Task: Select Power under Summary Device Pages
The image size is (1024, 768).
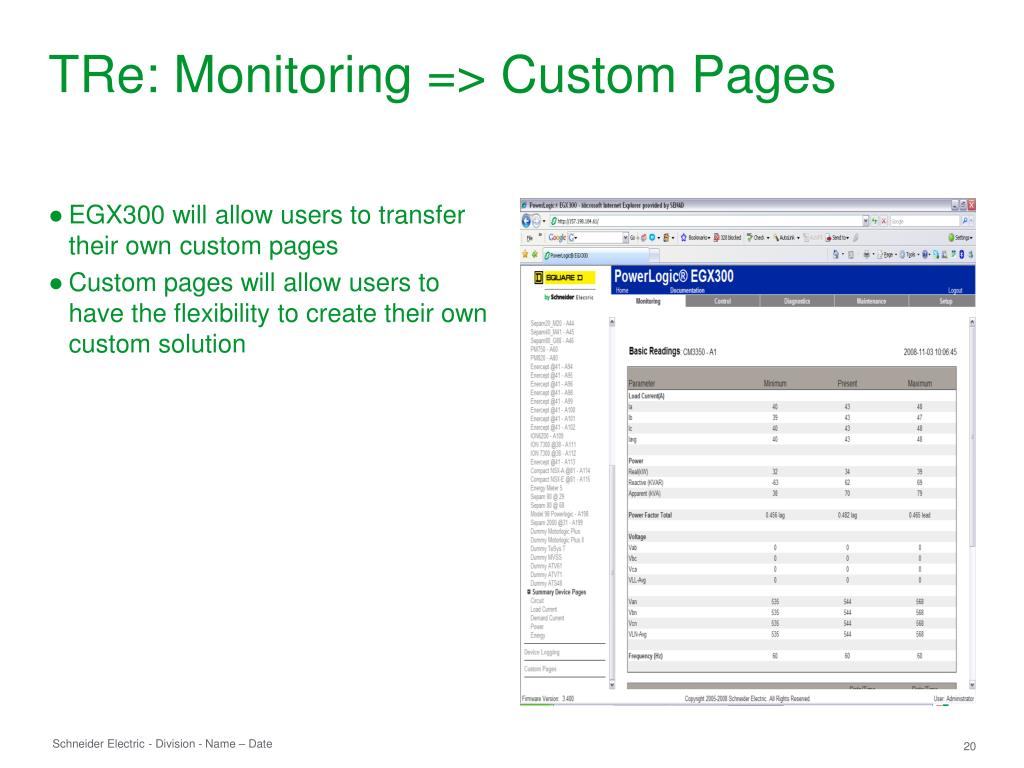Action: pos(537,626)
